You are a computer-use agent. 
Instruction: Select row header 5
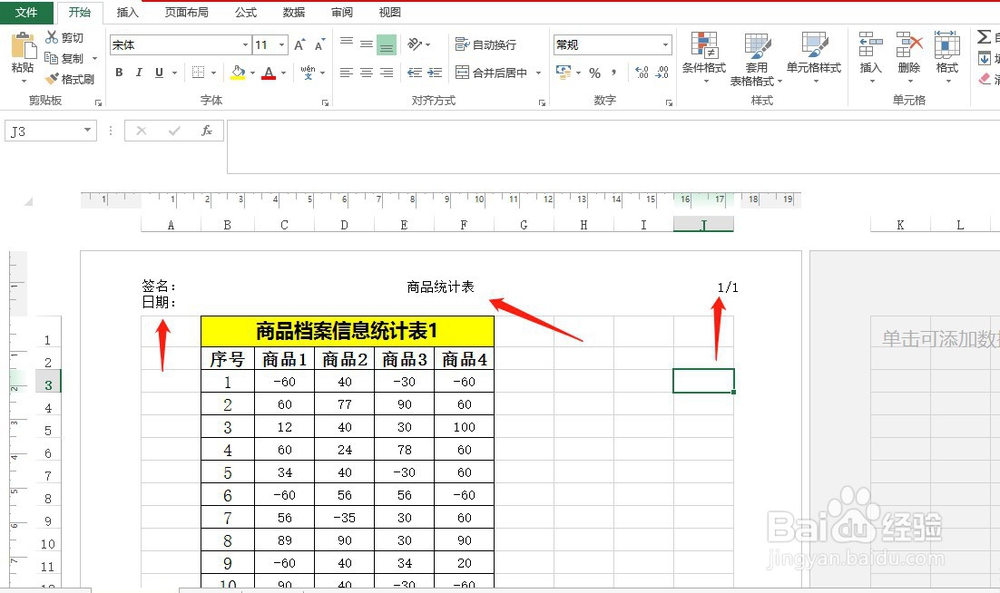(48, 430)
